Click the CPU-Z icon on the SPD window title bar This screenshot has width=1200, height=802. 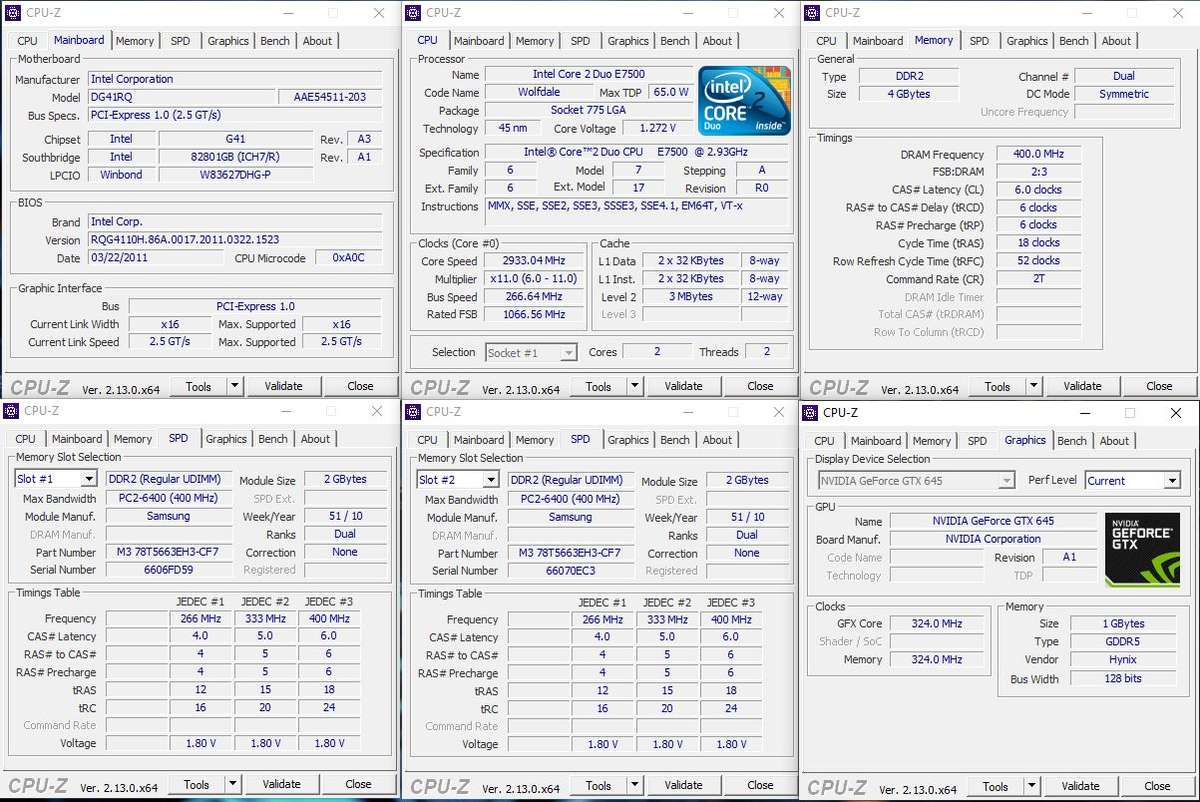pos(9,411)
